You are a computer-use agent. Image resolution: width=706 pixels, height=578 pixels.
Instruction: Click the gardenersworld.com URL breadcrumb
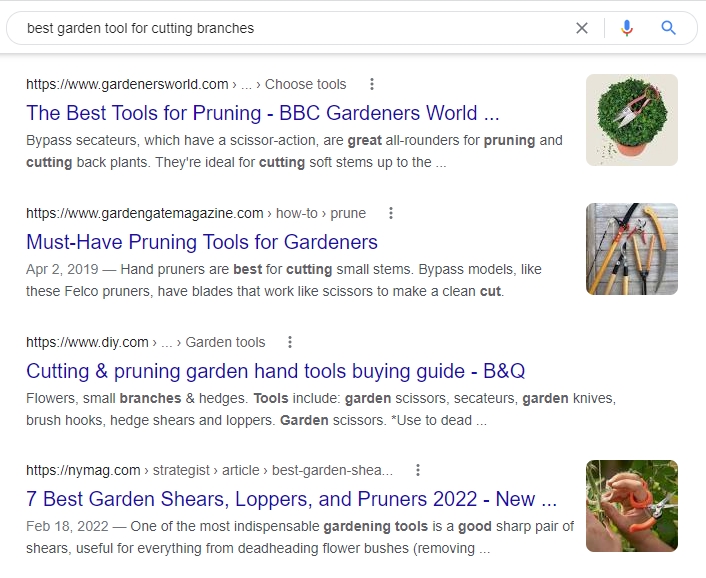pos(186,84)
